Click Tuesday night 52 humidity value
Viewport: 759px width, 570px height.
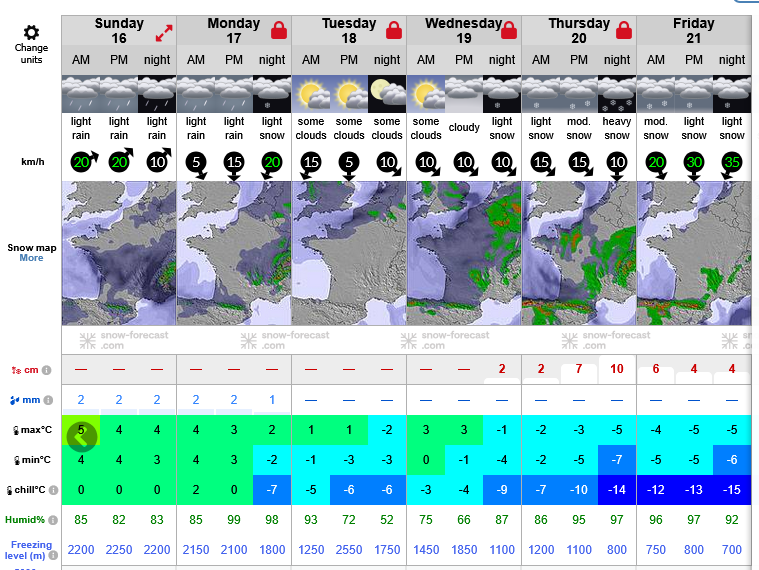(x=387, y=520)
